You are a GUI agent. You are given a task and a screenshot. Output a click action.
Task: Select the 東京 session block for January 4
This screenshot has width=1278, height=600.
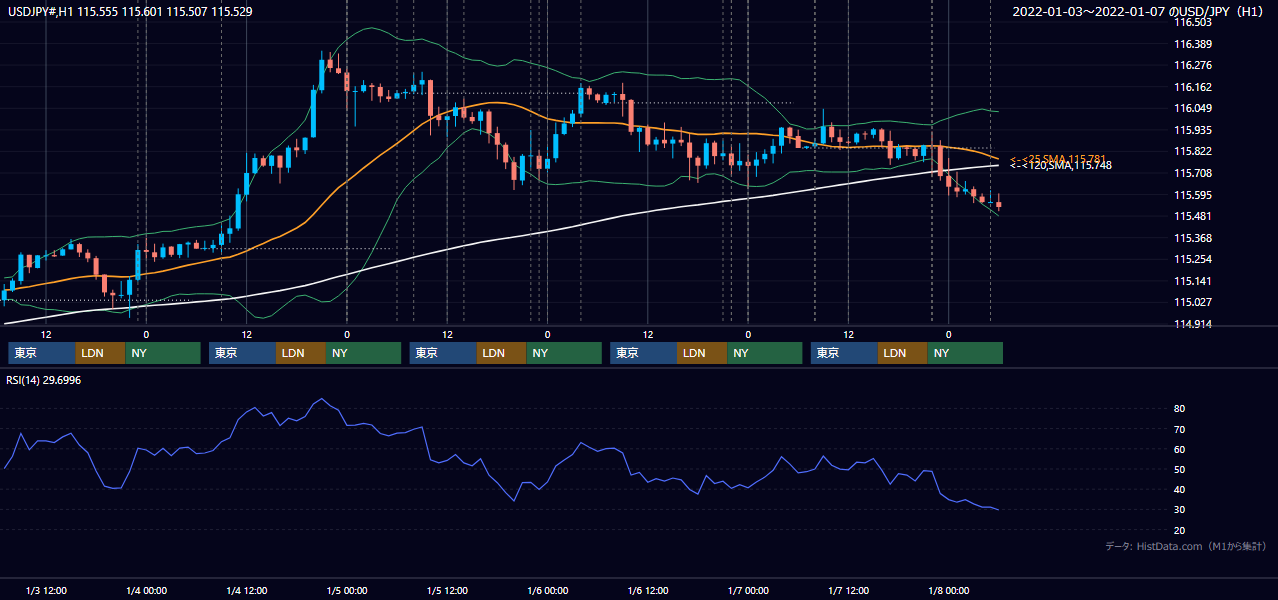242,353
